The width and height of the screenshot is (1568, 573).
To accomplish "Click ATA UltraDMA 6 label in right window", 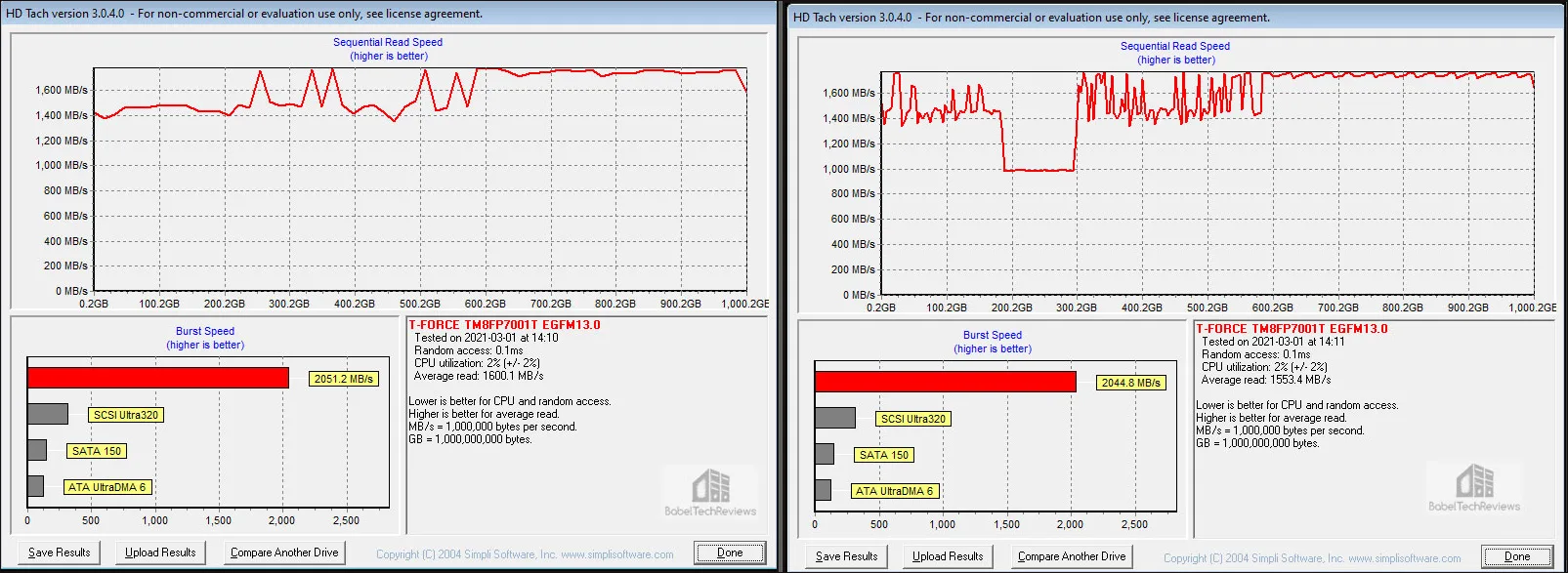I will tap(895, 491).
